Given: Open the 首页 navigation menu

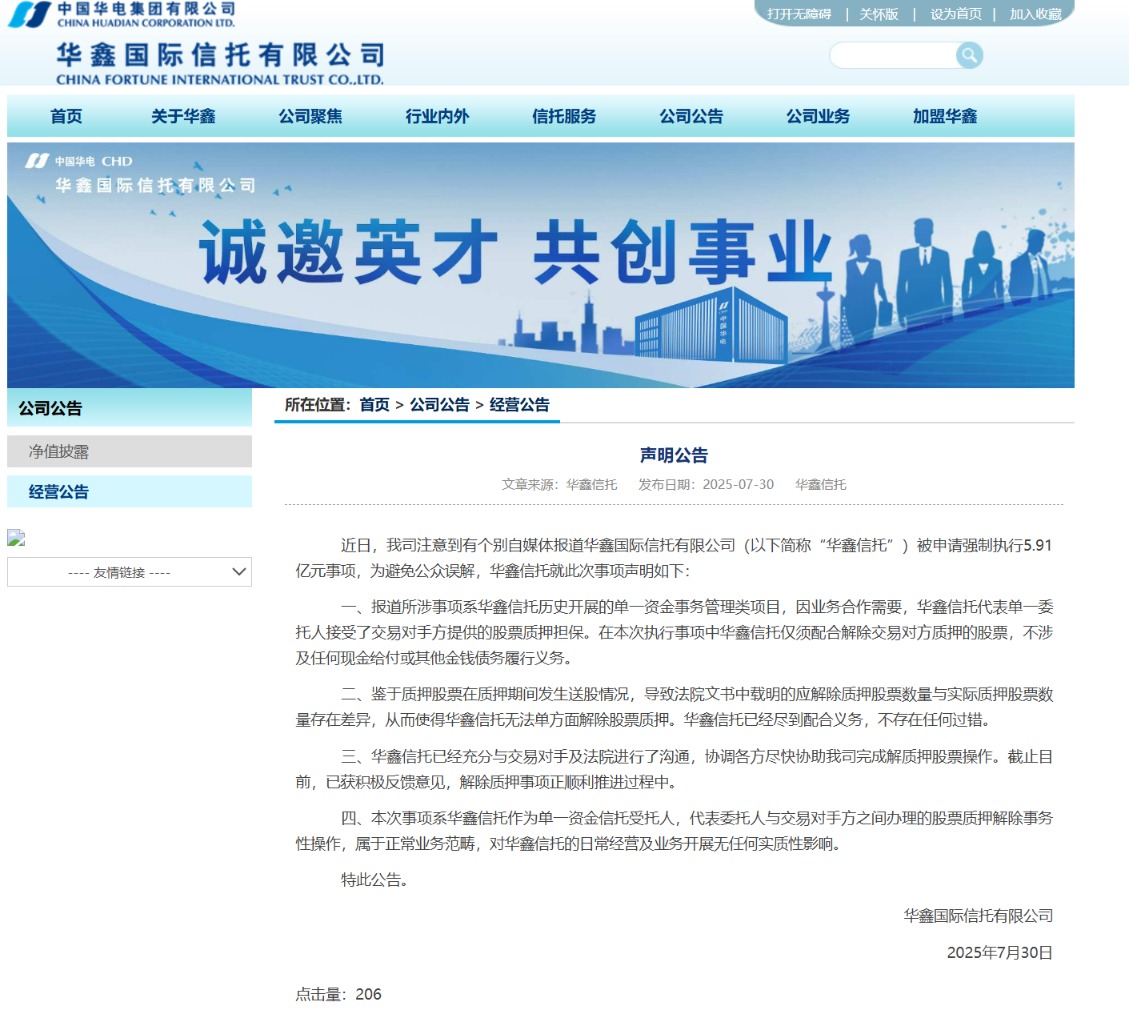Looking at the screenshot, I should tap(66, 117).
